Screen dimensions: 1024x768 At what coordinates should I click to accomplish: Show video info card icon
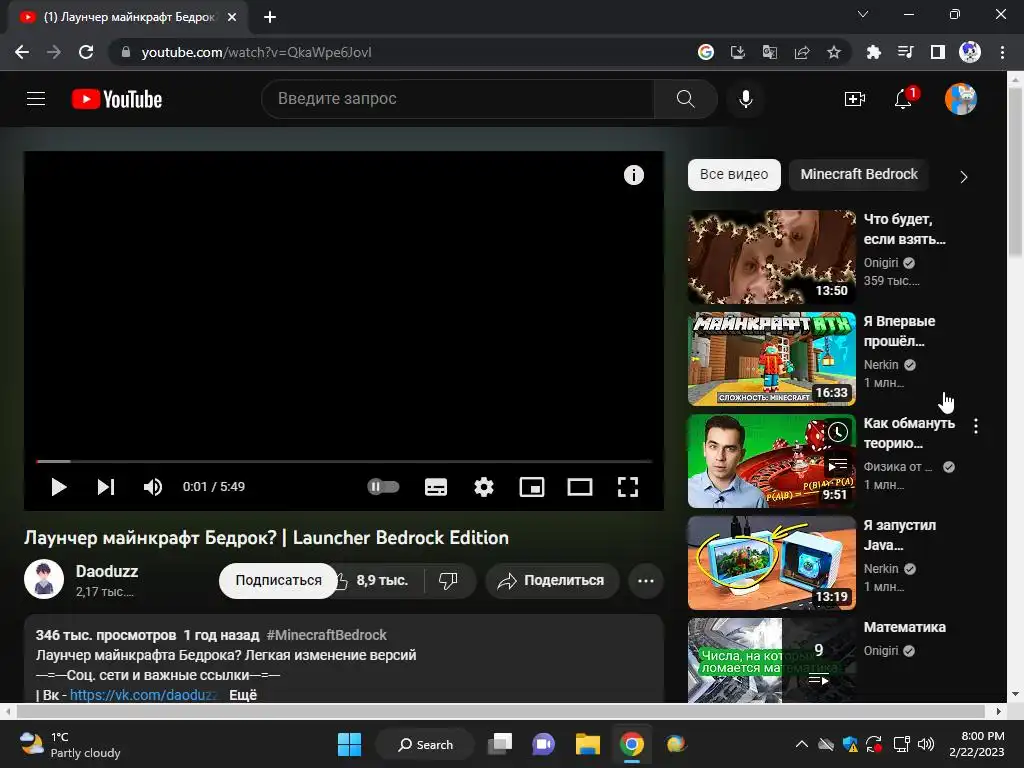(x=633, y=175)
